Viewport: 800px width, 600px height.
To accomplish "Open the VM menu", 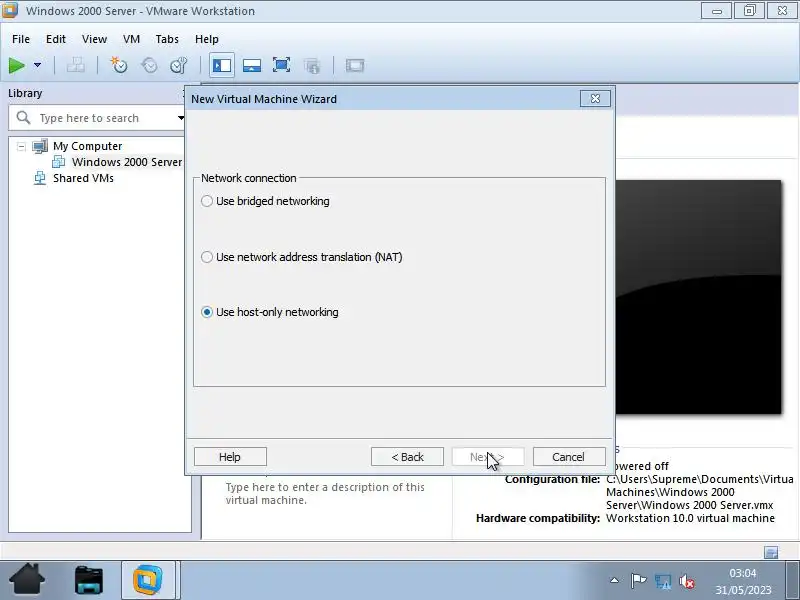I will (131, 39).
